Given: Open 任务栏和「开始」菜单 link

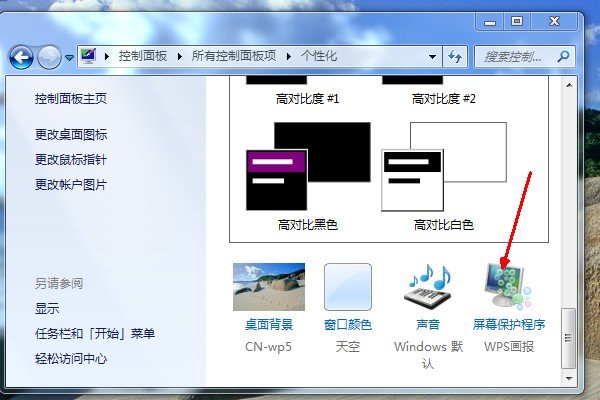Looking at the screenshot, I should click(95, 333).
